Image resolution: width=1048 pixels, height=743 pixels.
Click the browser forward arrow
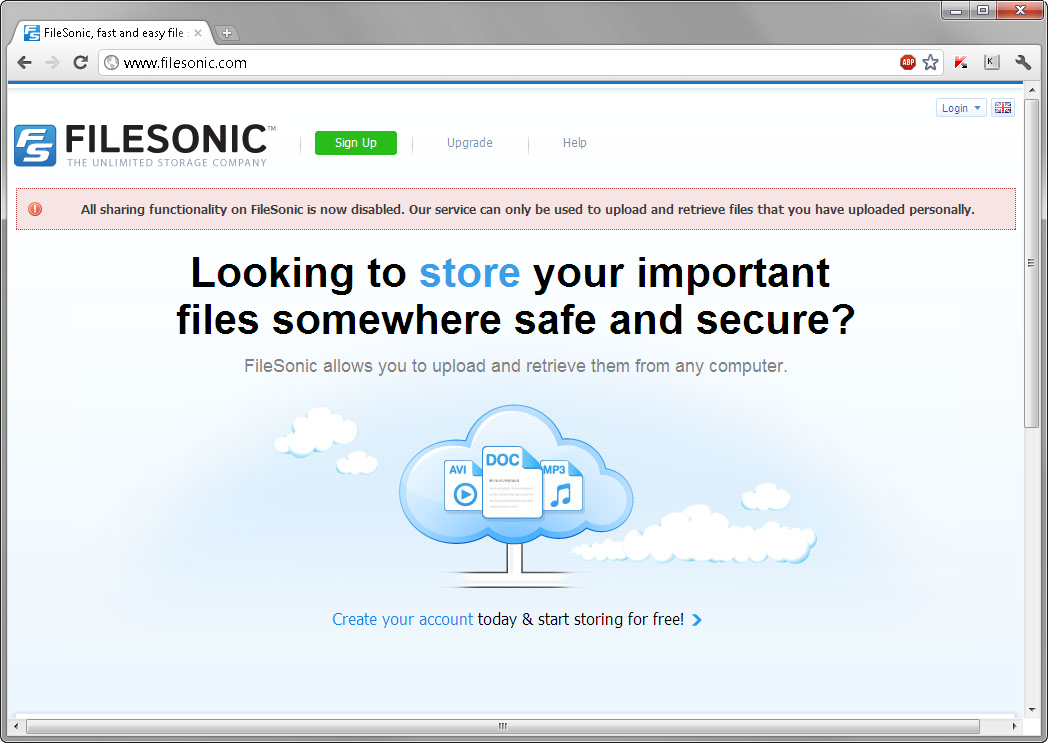click(52, 63)
